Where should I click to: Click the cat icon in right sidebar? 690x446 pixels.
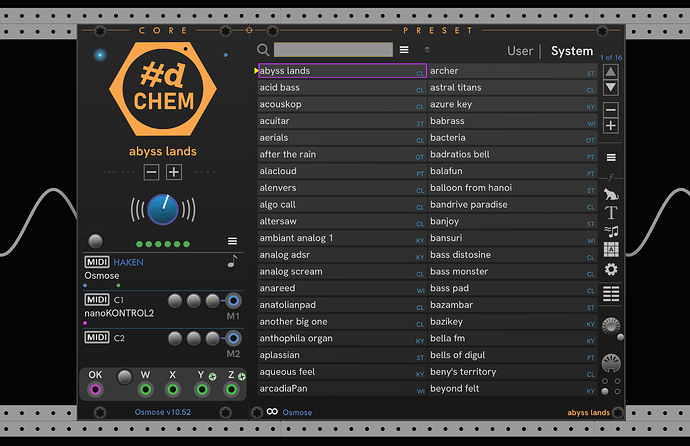point(611,195)
